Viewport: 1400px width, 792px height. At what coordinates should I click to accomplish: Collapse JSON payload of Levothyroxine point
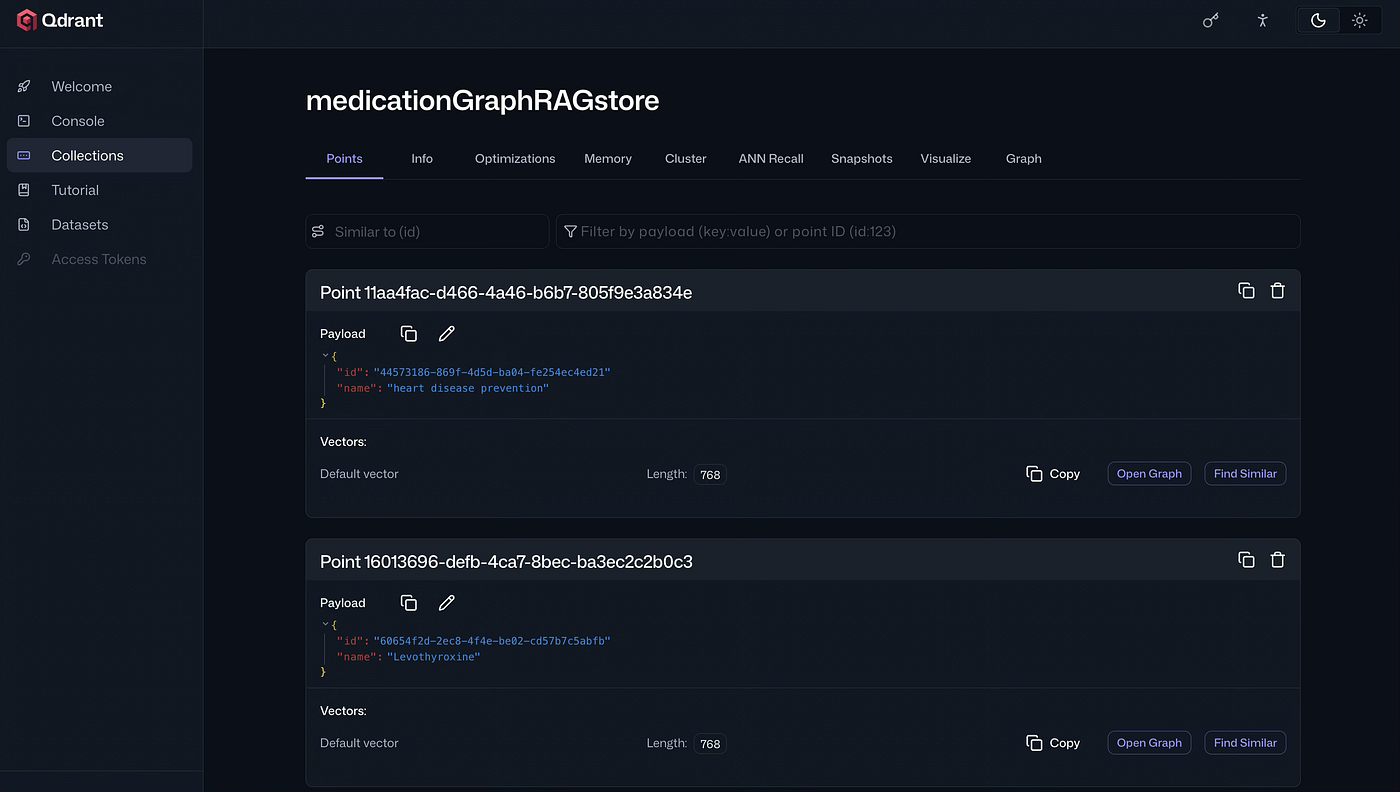point(325,624)
